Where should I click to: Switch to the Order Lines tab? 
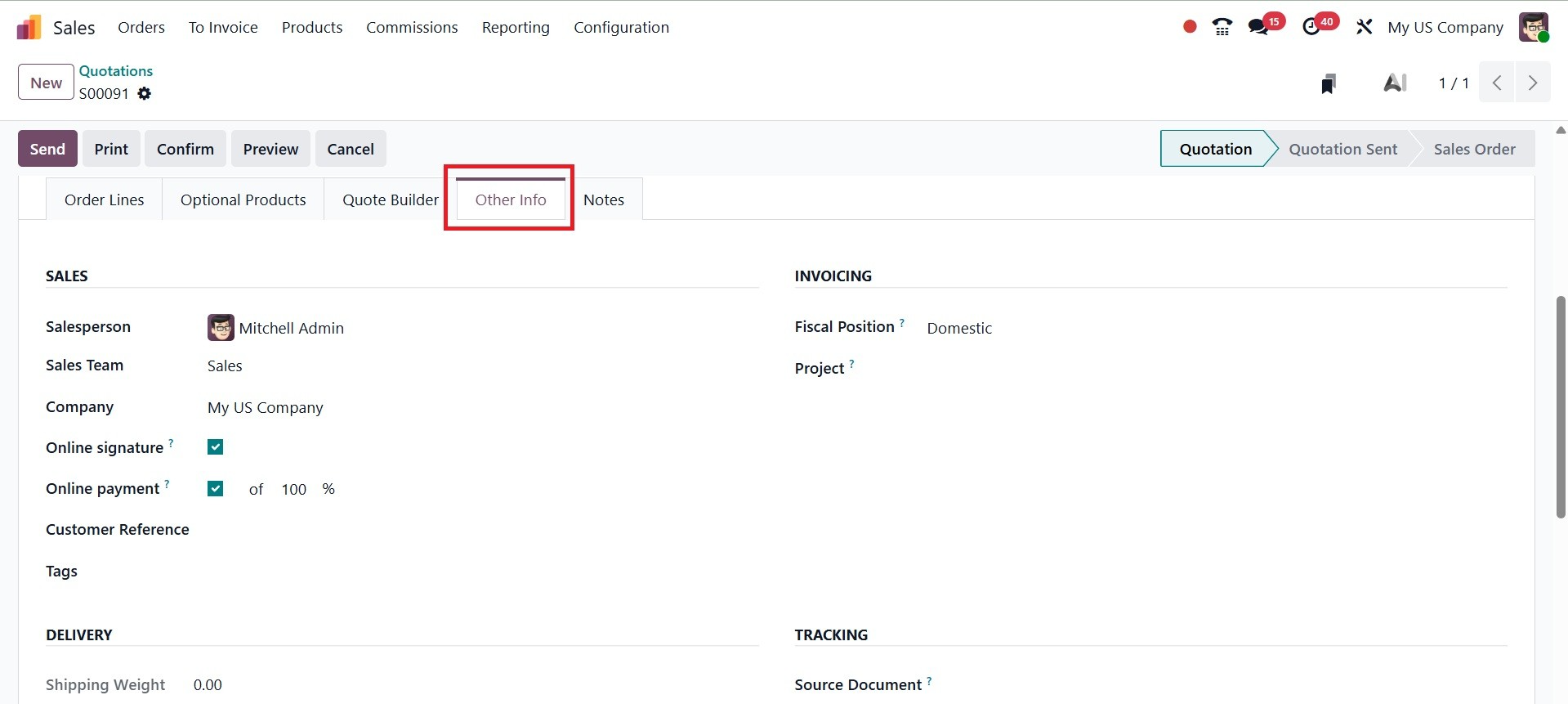104,200
